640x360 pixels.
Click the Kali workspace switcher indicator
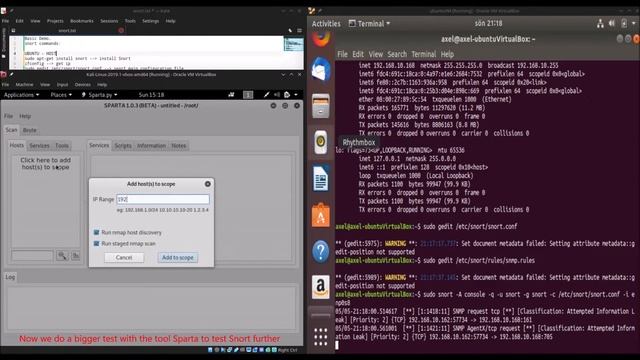248,95
